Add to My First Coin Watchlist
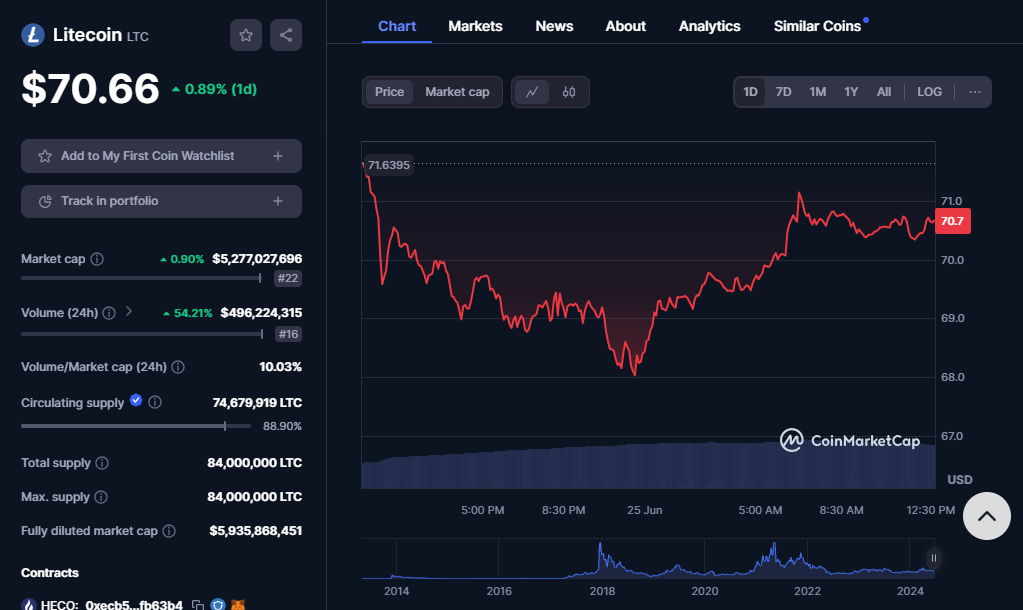The height and width of the screenshot is (610, 1023). (x=161, y=156)
